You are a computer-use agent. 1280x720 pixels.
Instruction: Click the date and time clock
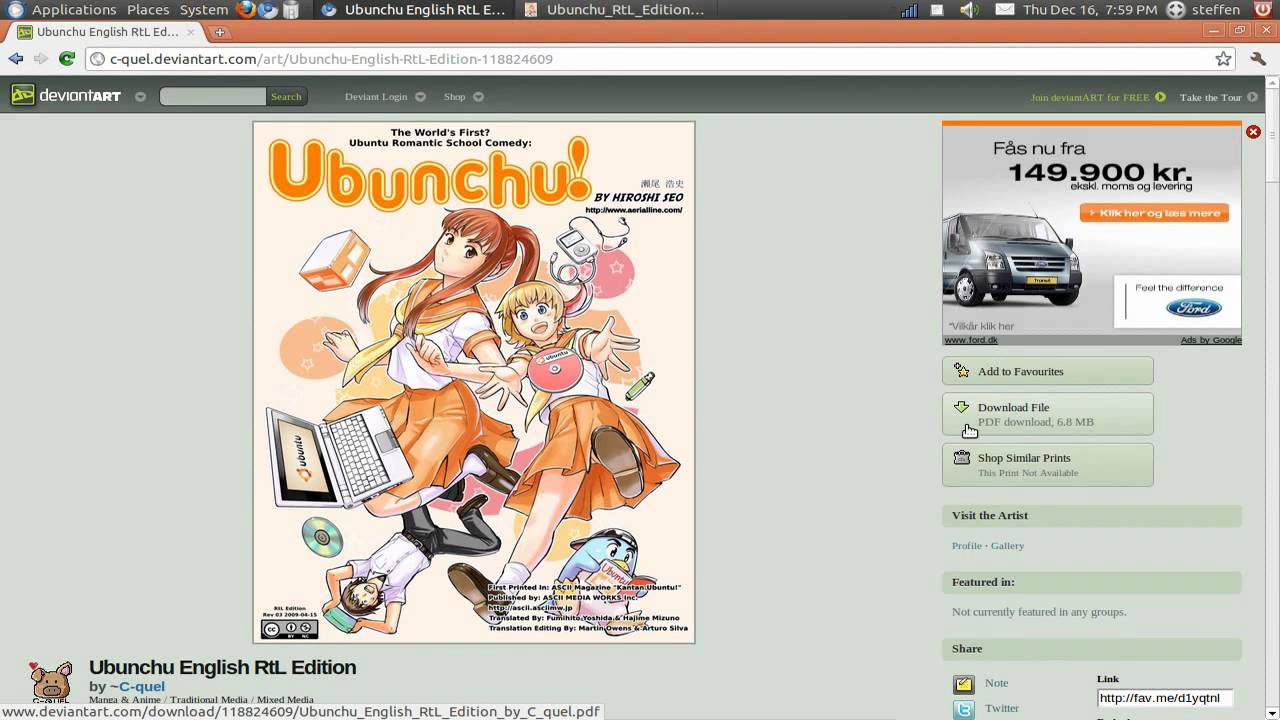[x=1090, y=10]
